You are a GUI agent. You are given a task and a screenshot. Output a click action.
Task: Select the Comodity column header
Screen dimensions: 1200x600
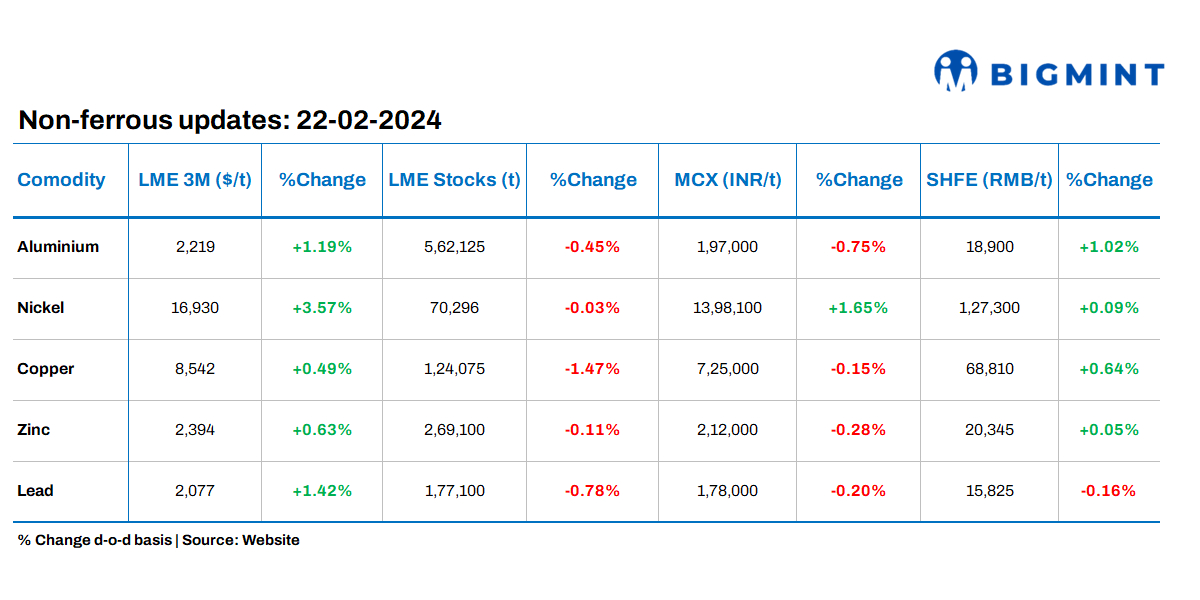click(61, 180)
